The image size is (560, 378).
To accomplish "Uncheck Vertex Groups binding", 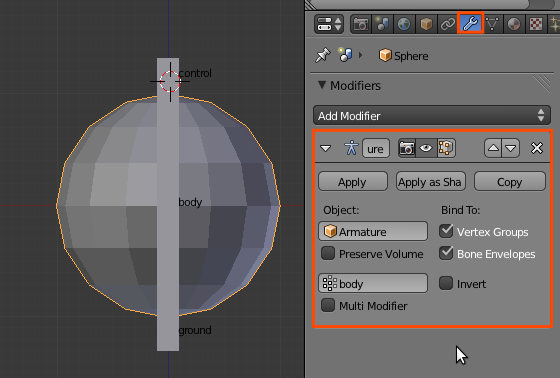I will pos(446,231).
